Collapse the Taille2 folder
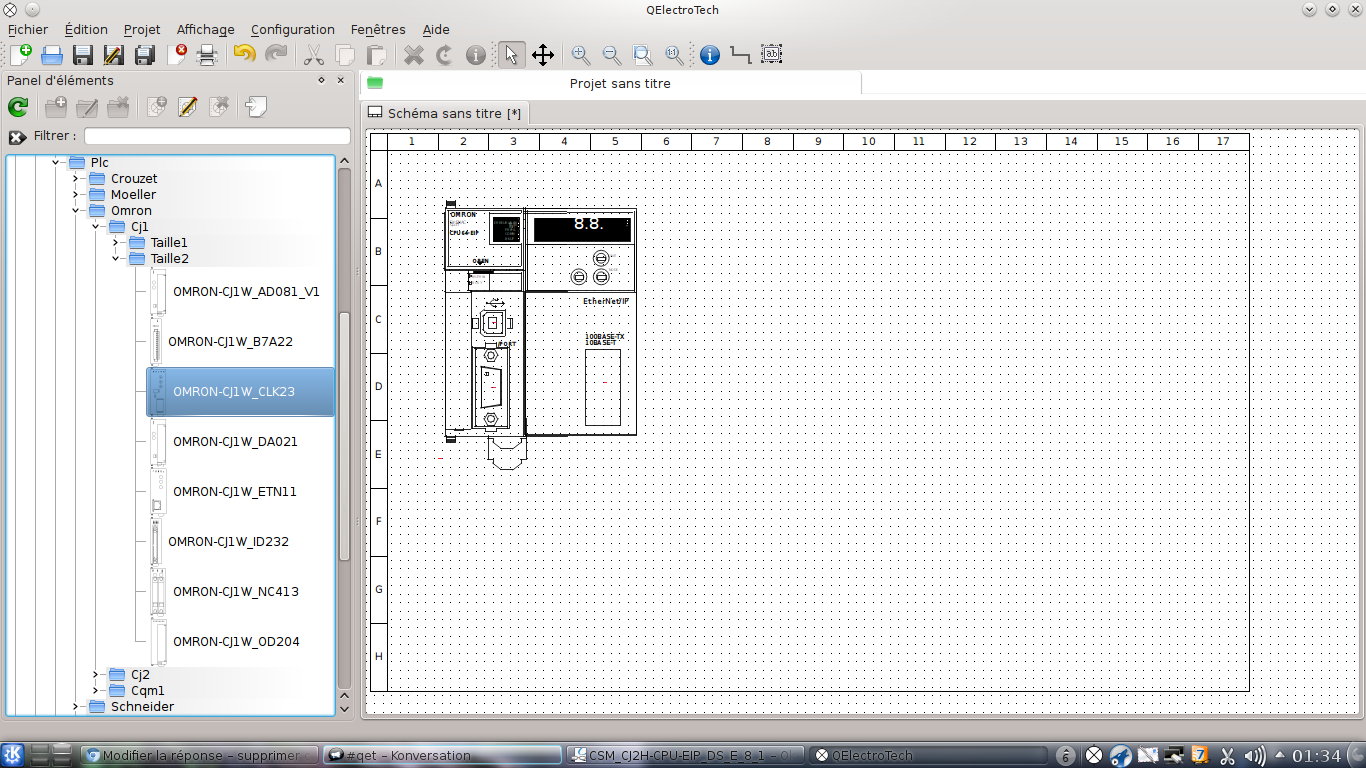The image size is (1366, 768). (116, 258)
